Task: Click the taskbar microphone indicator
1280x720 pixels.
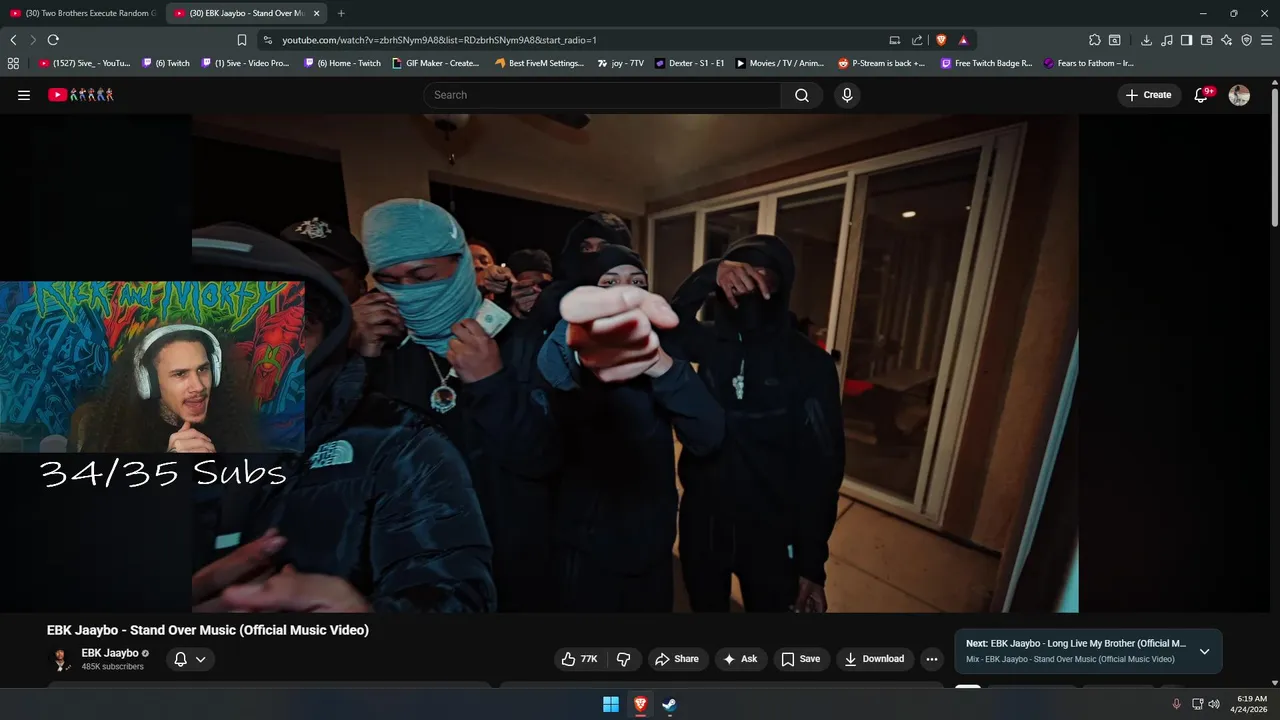Action: point(1176,704)
